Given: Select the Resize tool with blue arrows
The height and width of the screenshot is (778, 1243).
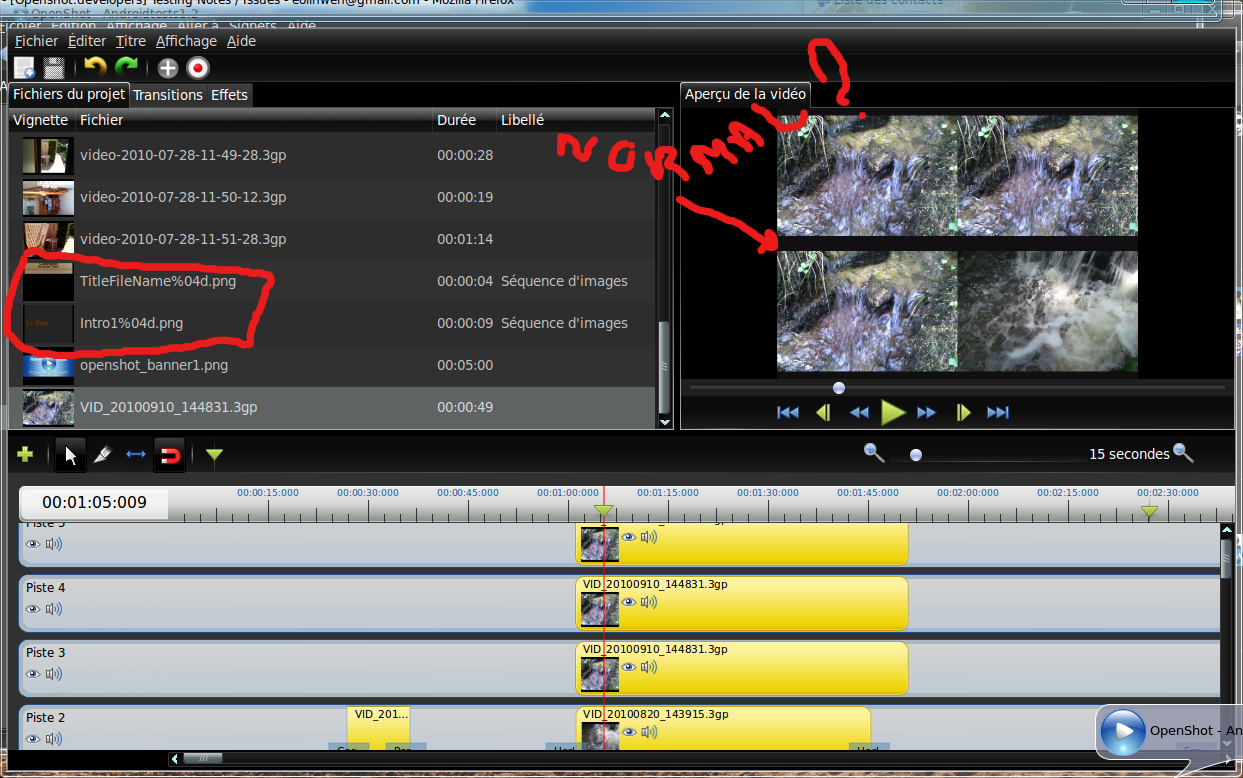Looking at the screenshot, I should coord(136,456).
